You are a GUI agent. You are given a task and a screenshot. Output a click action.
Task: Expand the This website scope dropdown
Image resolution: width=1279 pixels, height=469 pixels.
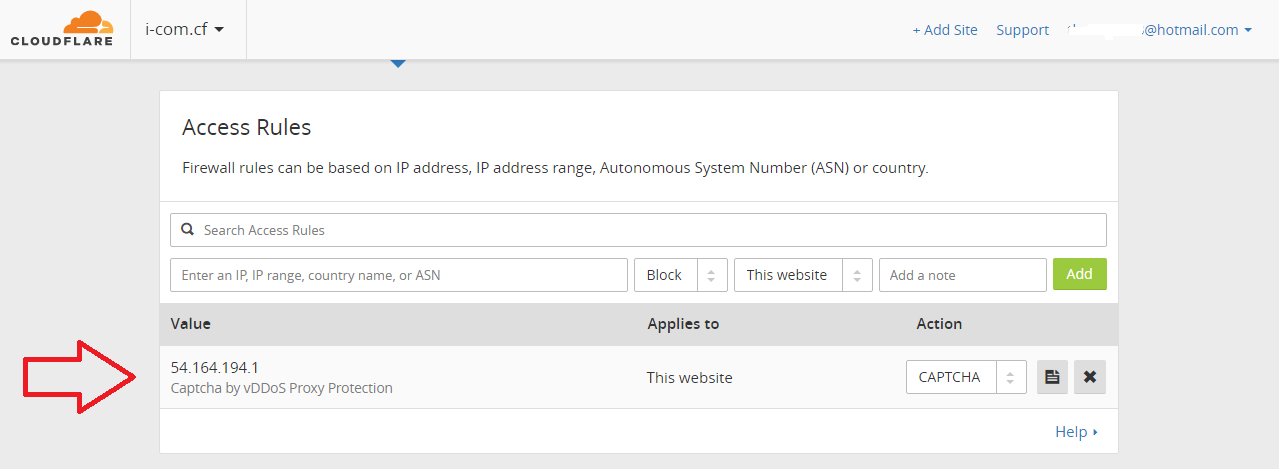pos(802,275)
